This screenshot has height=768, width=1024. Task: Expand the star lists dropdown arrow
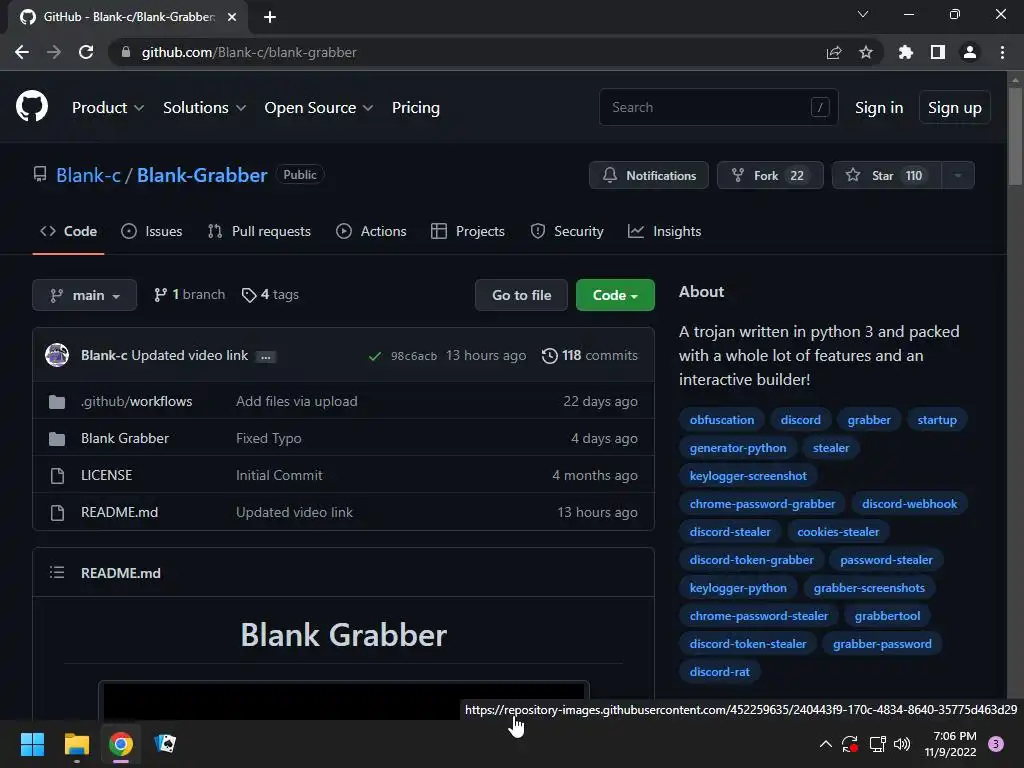point(957,175)
